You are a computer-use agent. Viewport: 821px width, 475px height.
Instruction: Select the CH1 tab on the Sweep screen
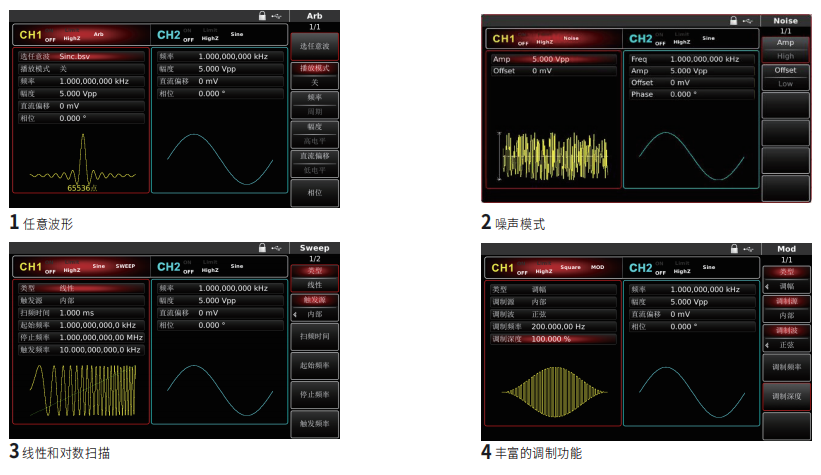(x=82, y=267)
